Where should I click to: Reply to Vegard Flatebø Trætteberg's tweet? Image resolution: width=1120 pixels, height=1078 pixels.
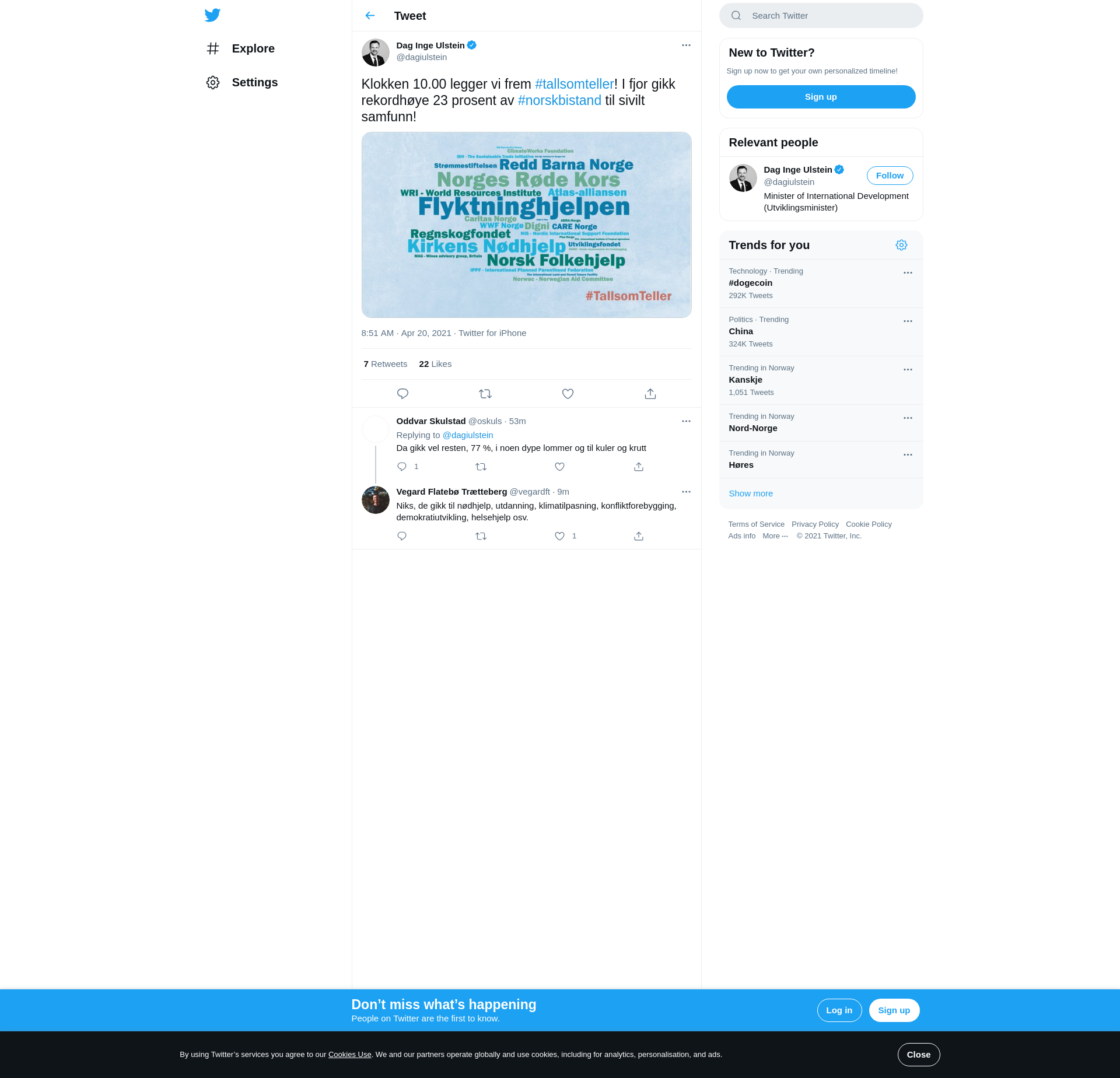coord(402,536)
